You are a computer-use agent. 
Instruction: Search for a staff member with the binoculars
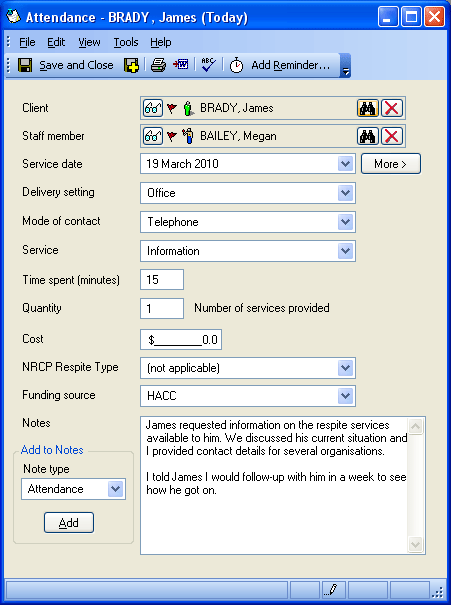368,136
